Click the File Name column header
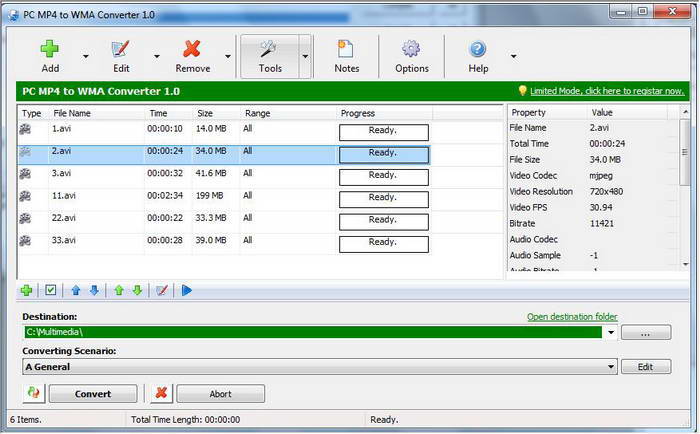Screen dimensions: 700x434 (x=96, y=113)
